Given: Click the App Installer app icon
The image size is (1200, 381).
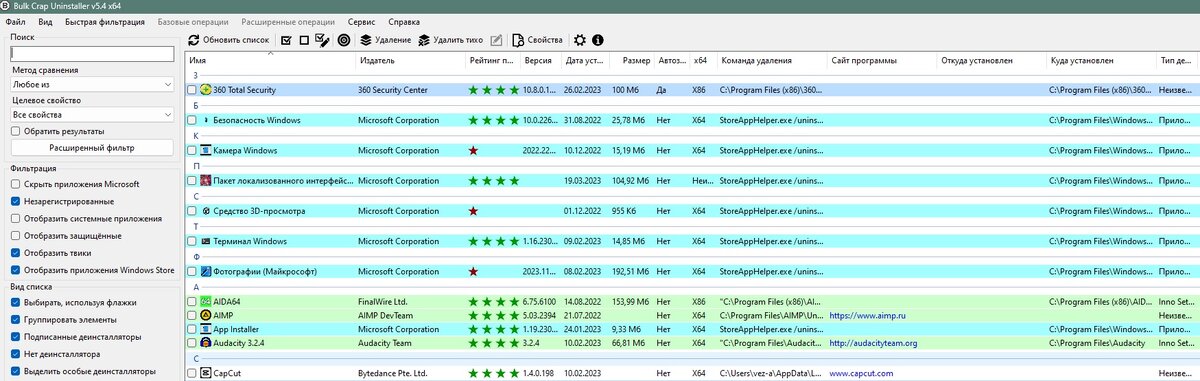Looking at the screenshot, I should [x=206, y=328].
